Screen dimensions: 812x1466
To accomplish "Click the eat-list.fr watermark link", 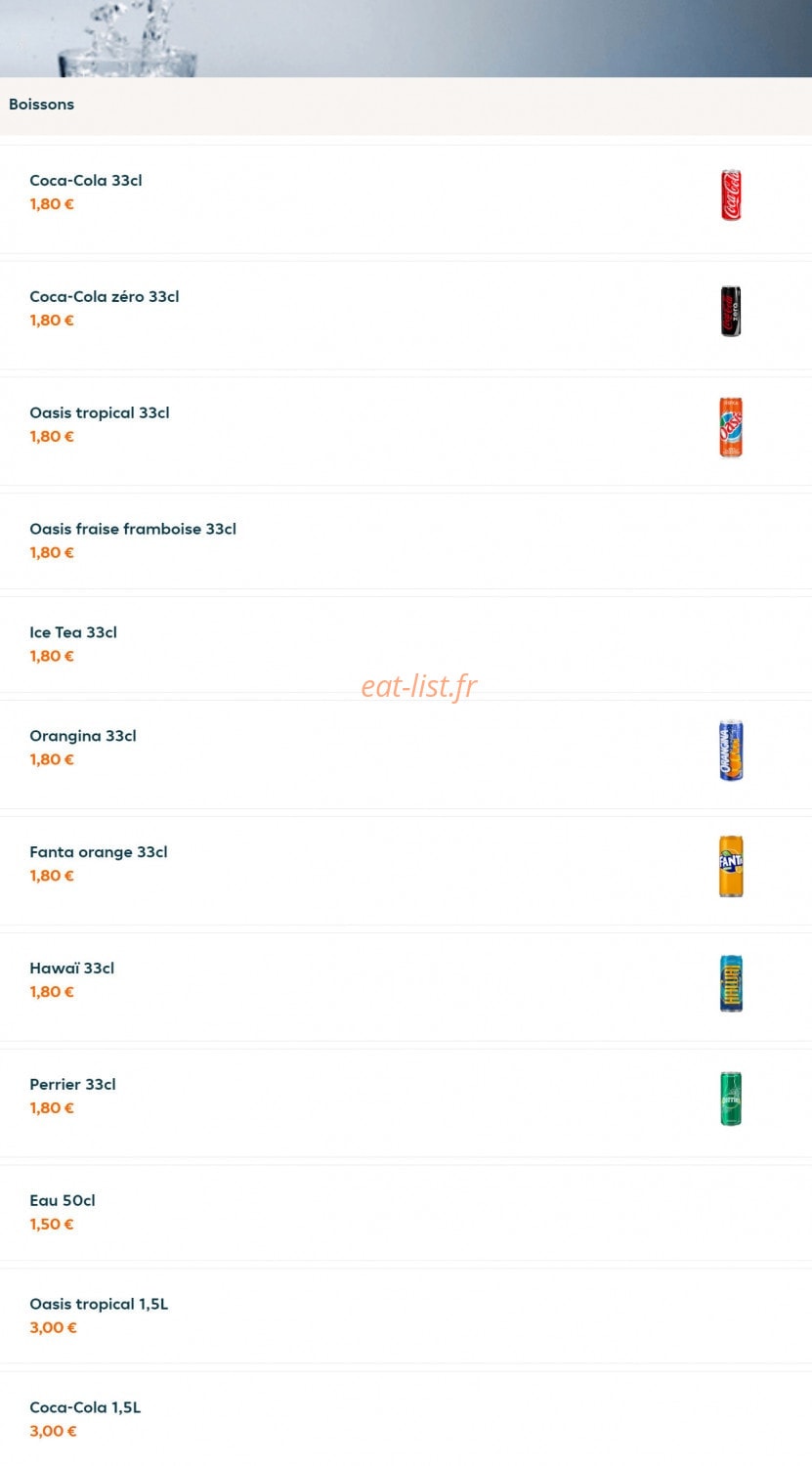I will [x=419, y=685].
